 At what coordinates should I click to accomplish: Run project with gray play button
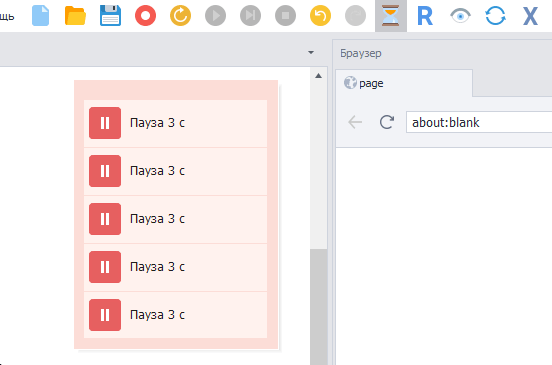pyautogui.click(x=215, y=16)
